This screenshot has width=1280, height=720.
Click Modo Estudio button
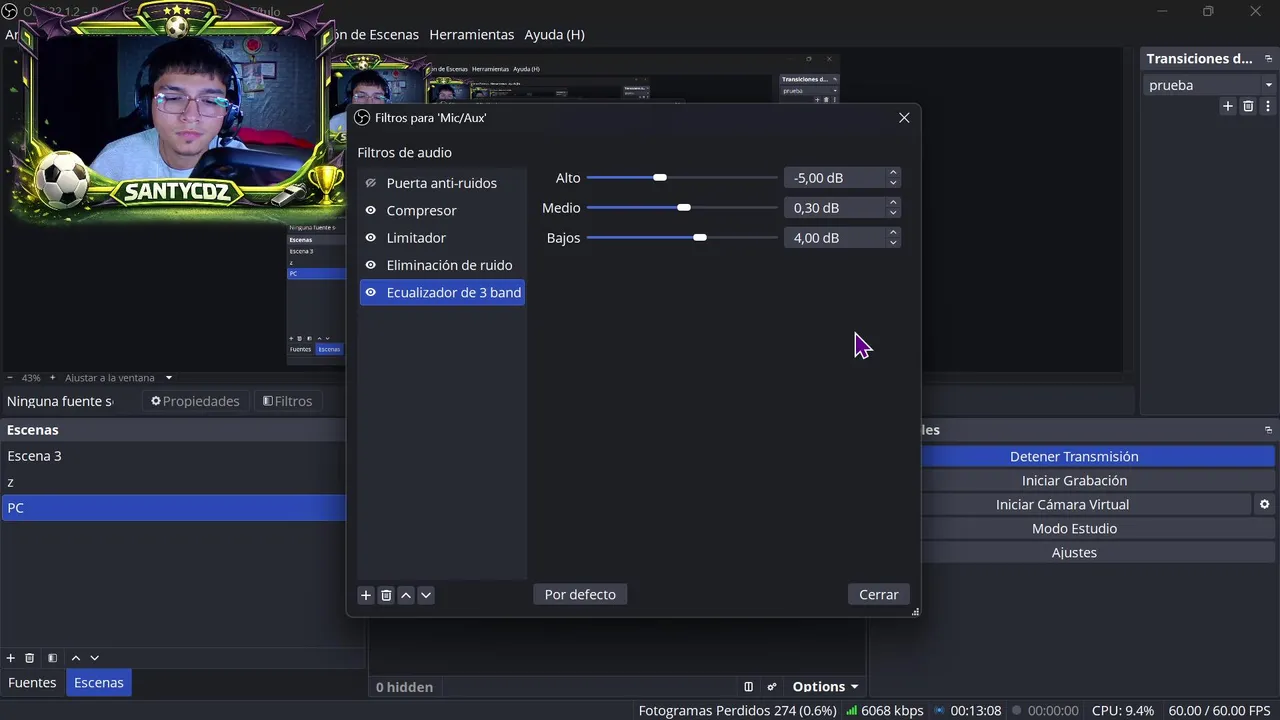[1074, 528]
